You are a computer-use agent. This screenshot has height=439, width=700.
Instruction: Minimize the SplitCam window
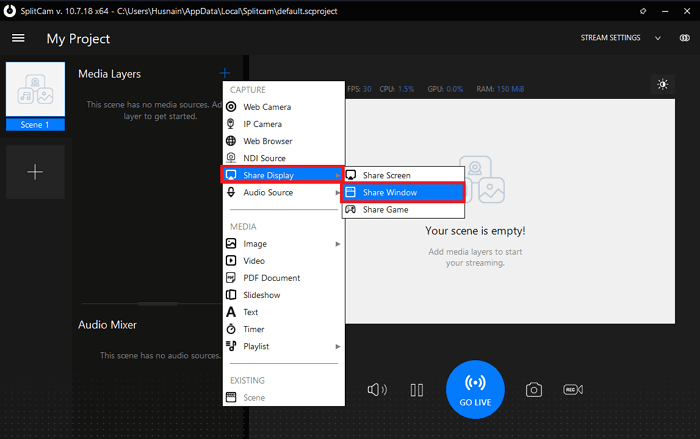pos(665,11)
